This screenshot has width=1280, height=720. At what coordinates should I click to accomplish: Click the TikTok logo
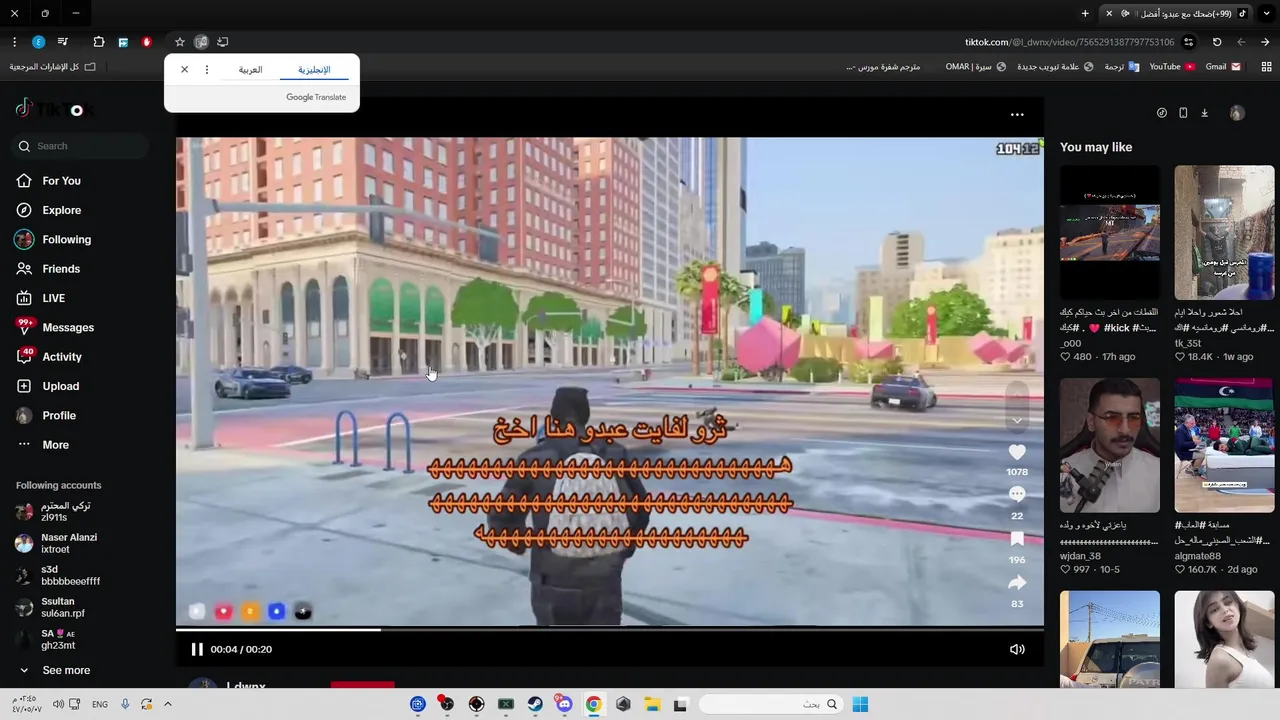(55, 109)
